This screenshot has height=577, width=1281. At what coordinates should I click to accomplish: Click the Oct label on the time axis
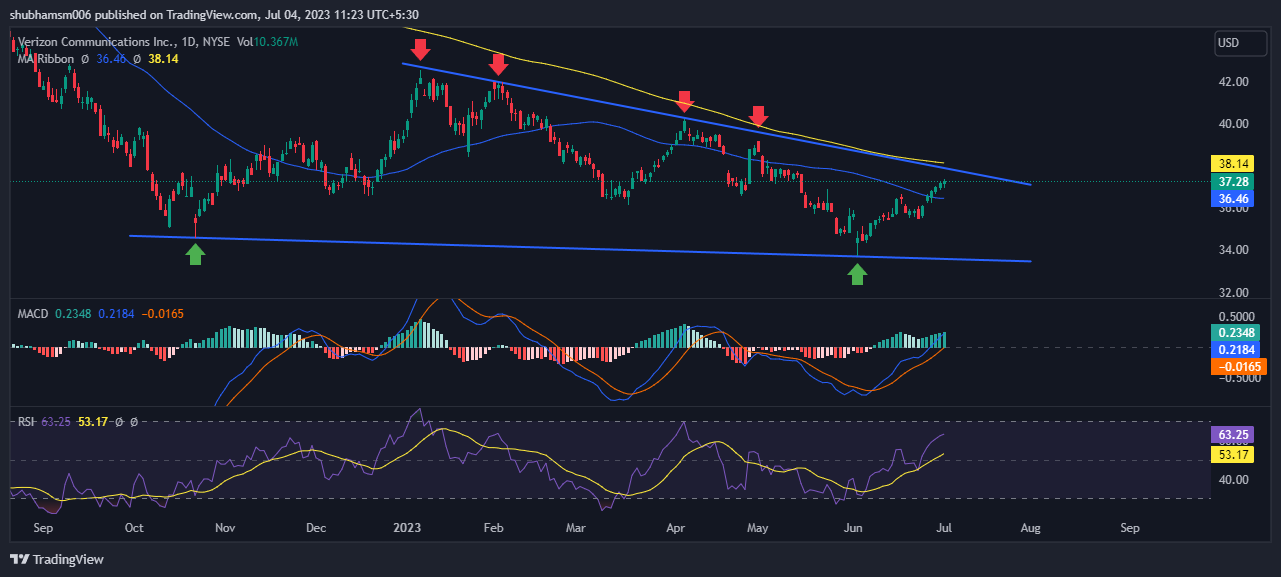click(134, 527)
